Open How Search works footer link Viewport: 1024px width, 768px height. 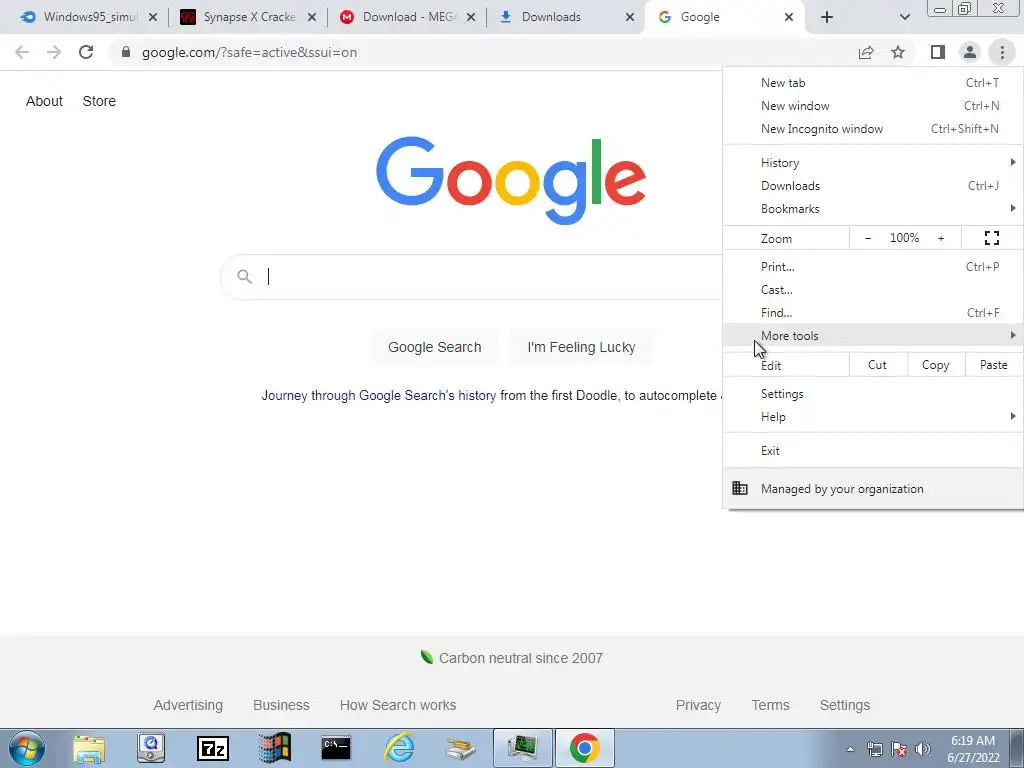coord(398,705)
